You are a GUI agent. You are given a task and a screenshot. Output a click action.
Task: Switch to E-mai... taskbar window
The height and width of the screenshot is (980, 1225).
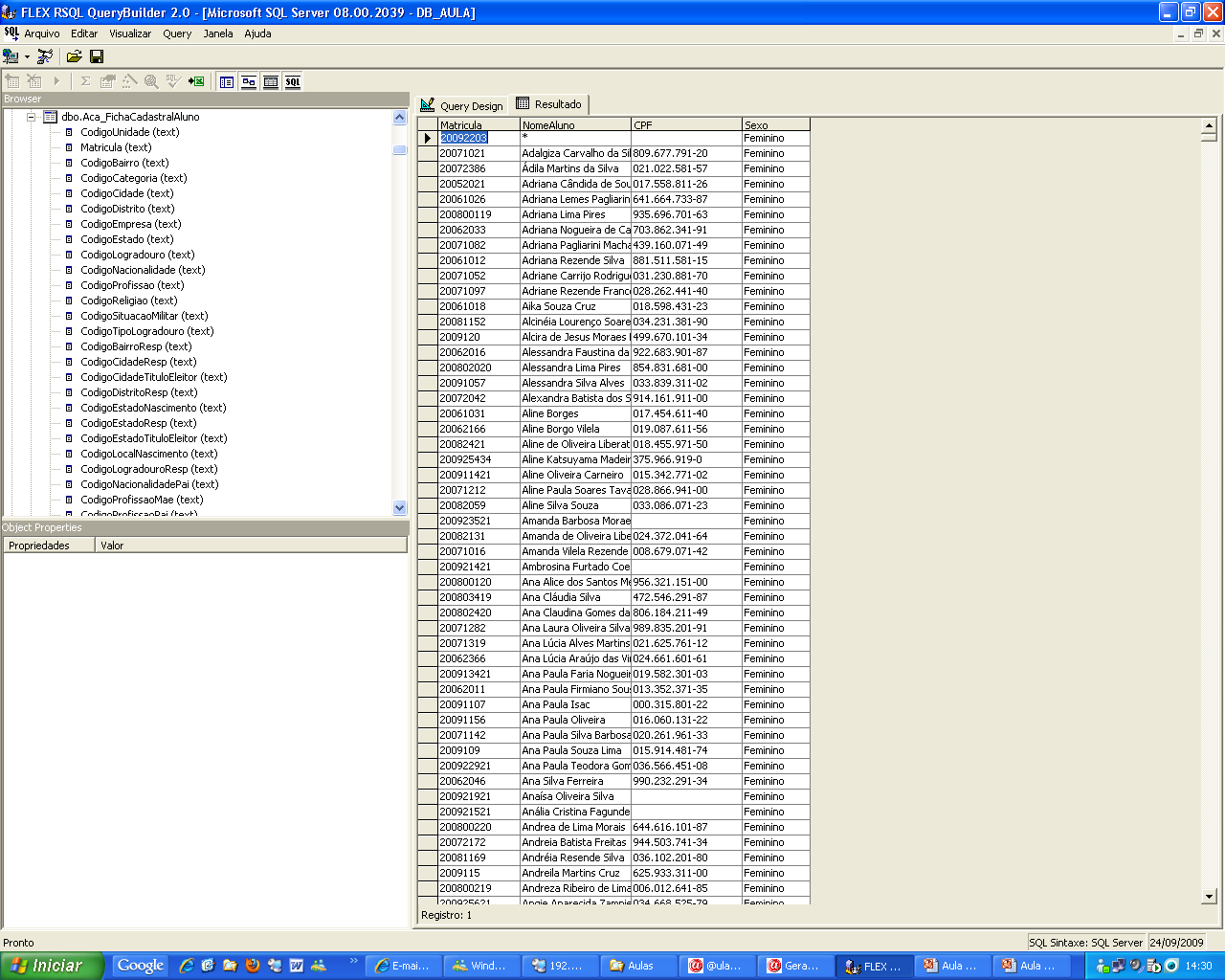point(404,966)
